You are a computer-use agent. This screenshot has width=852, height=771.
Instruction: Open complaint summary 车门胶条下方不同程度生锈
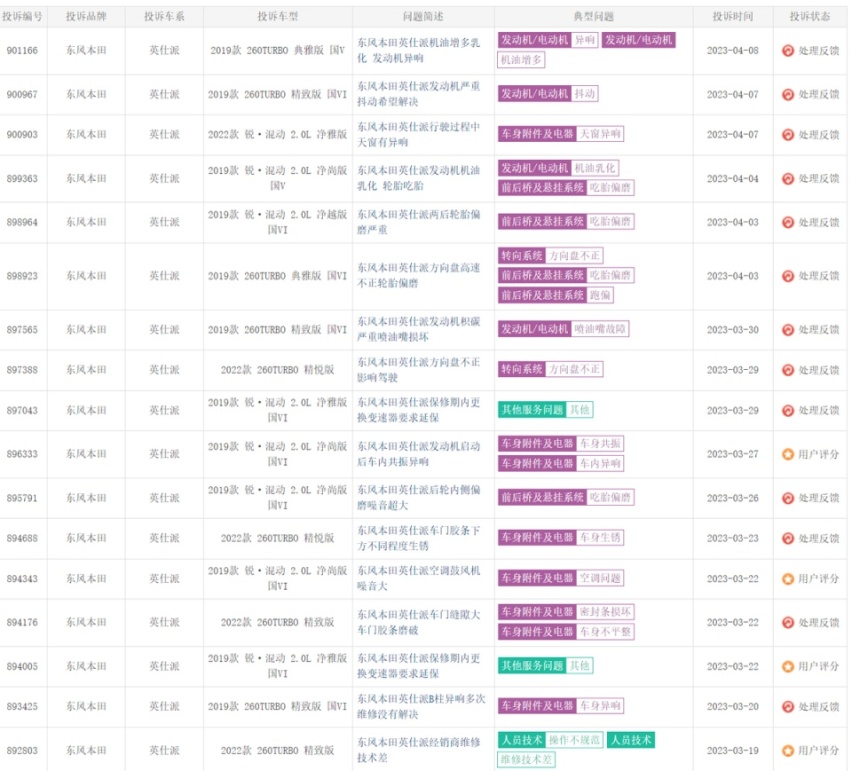(418, 538)
